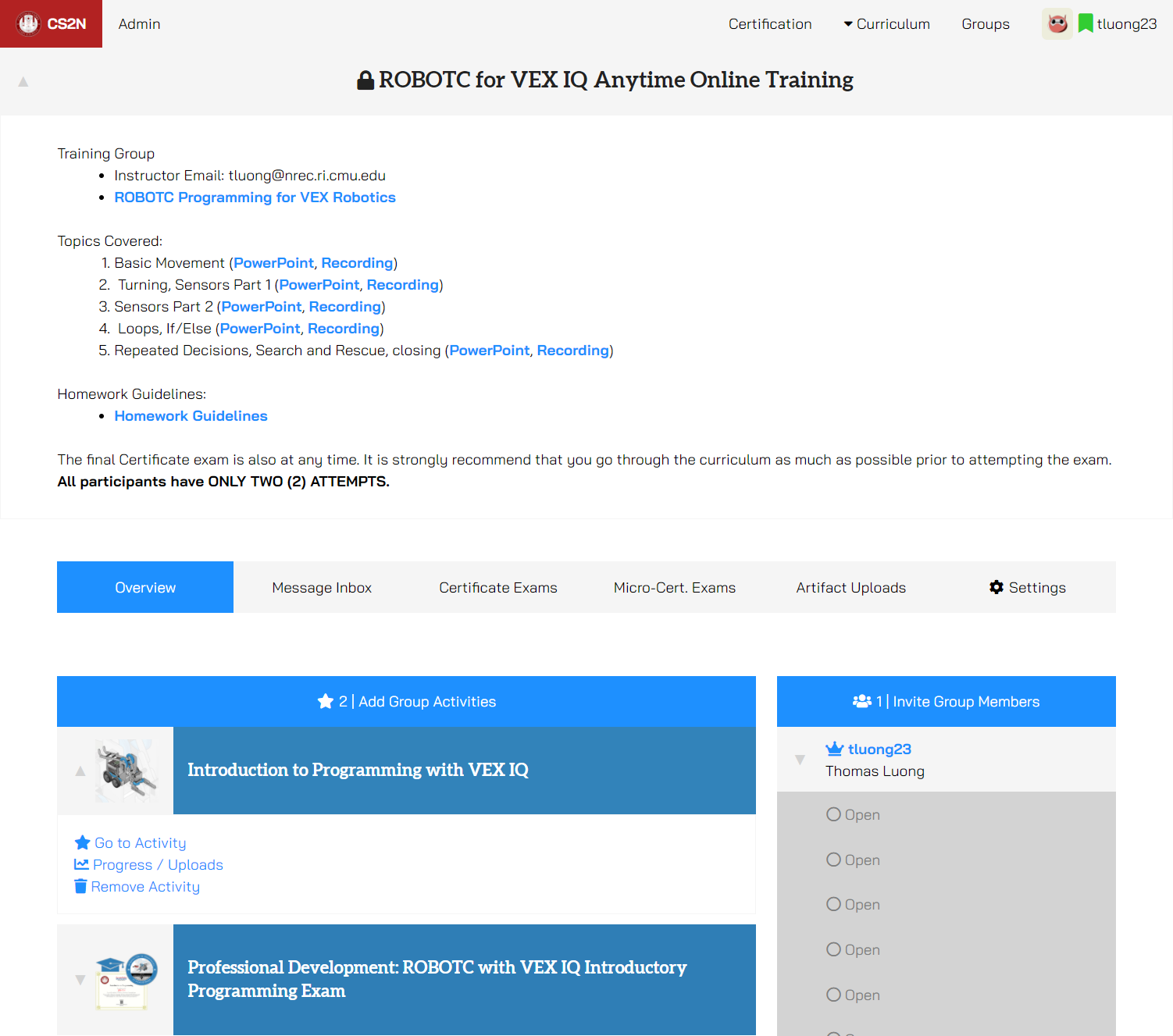Click the chart icon beside Progress / Uploads

point(81,864)
